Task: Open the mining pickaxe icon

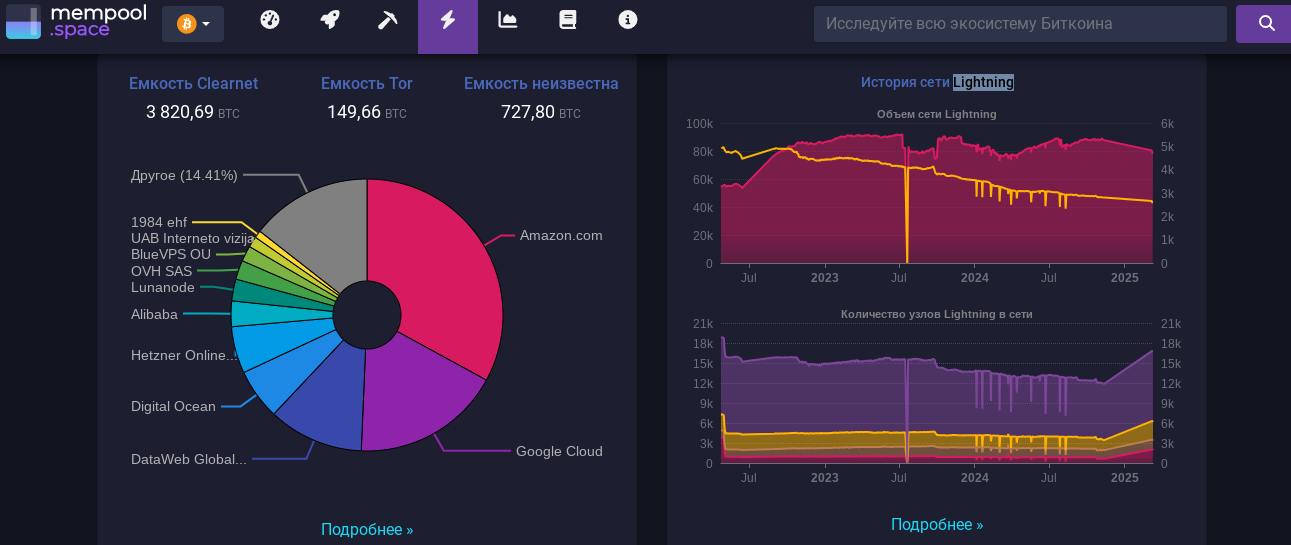Action: click(388, 20)
